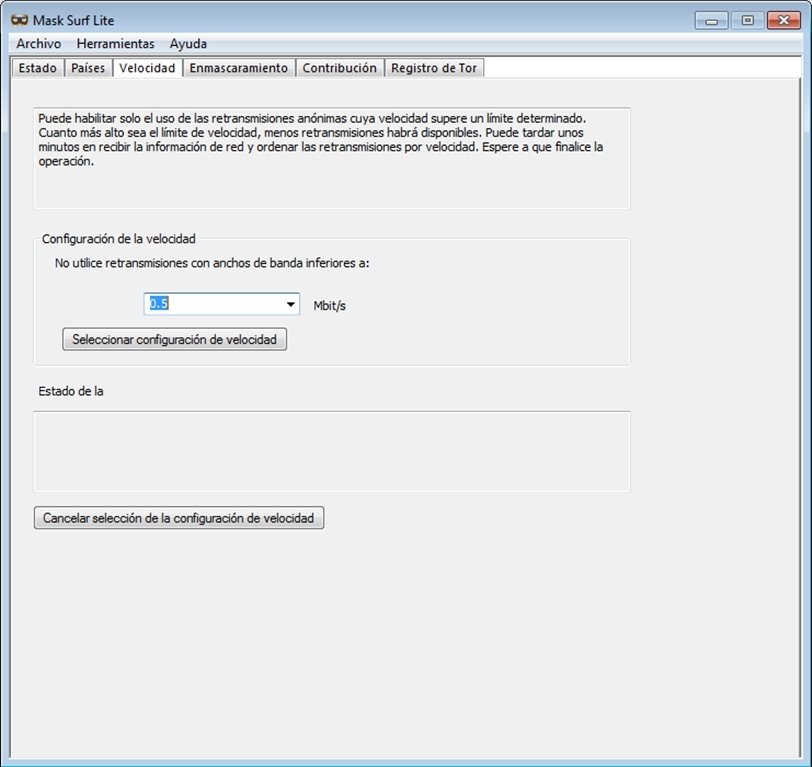
Task: Click into the 0.5 bandwidth value field
Action: (214, 303)
